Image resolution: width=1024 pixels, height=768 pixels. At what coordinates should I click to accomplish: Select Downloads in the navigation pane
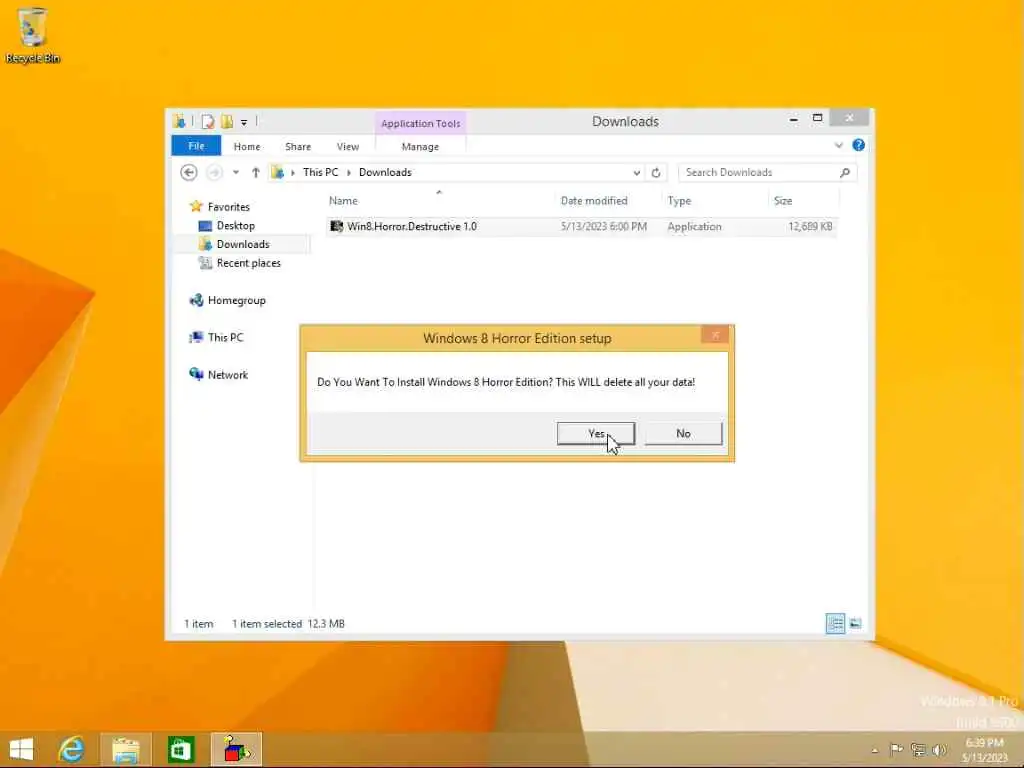pos(243,244)
